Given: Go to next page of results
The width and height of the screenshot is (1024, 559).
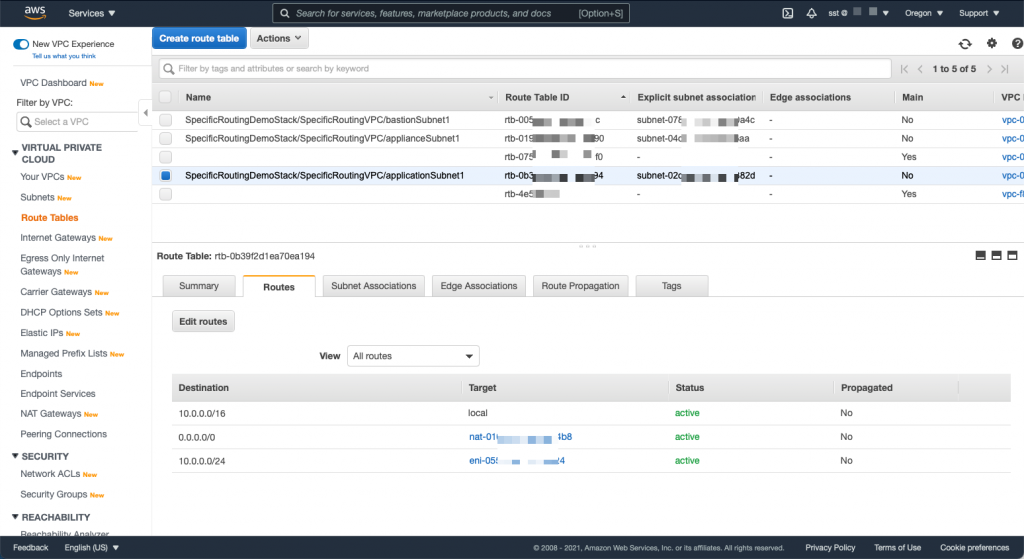Looking at the screenshot, I should coord(989,69).
